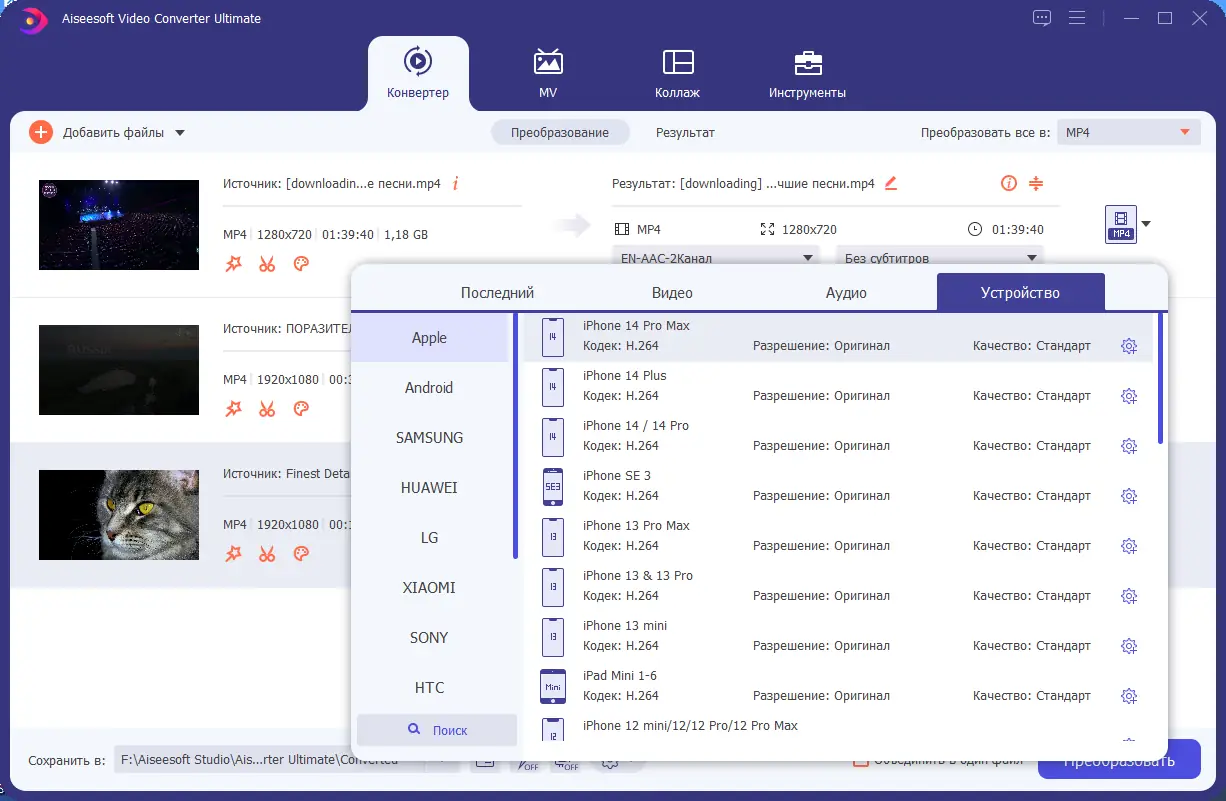This screenshot has width=1226, height=801.
Task: Open settings gear for iPad Mini 1-6
Action: pyautogui.click(x=1129, y=696)
